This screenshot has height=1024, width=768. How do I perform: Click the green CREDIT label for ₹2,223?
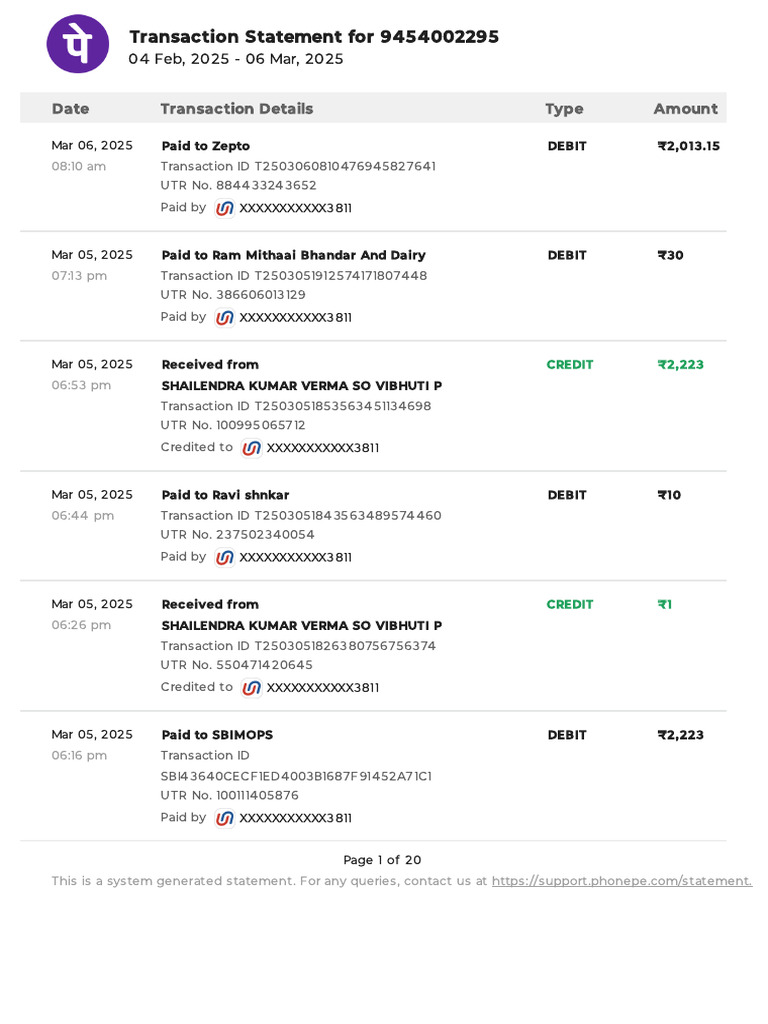pyautogui.click(x=569, y=365)
